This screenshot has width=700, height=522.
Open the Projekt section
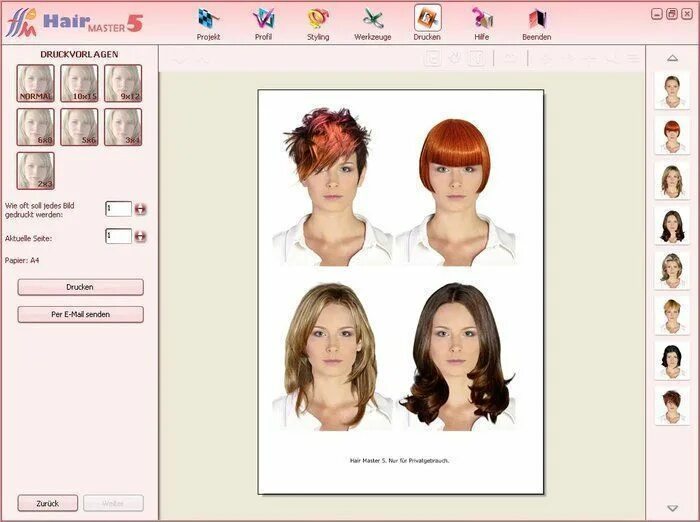[x=208, y=22]
